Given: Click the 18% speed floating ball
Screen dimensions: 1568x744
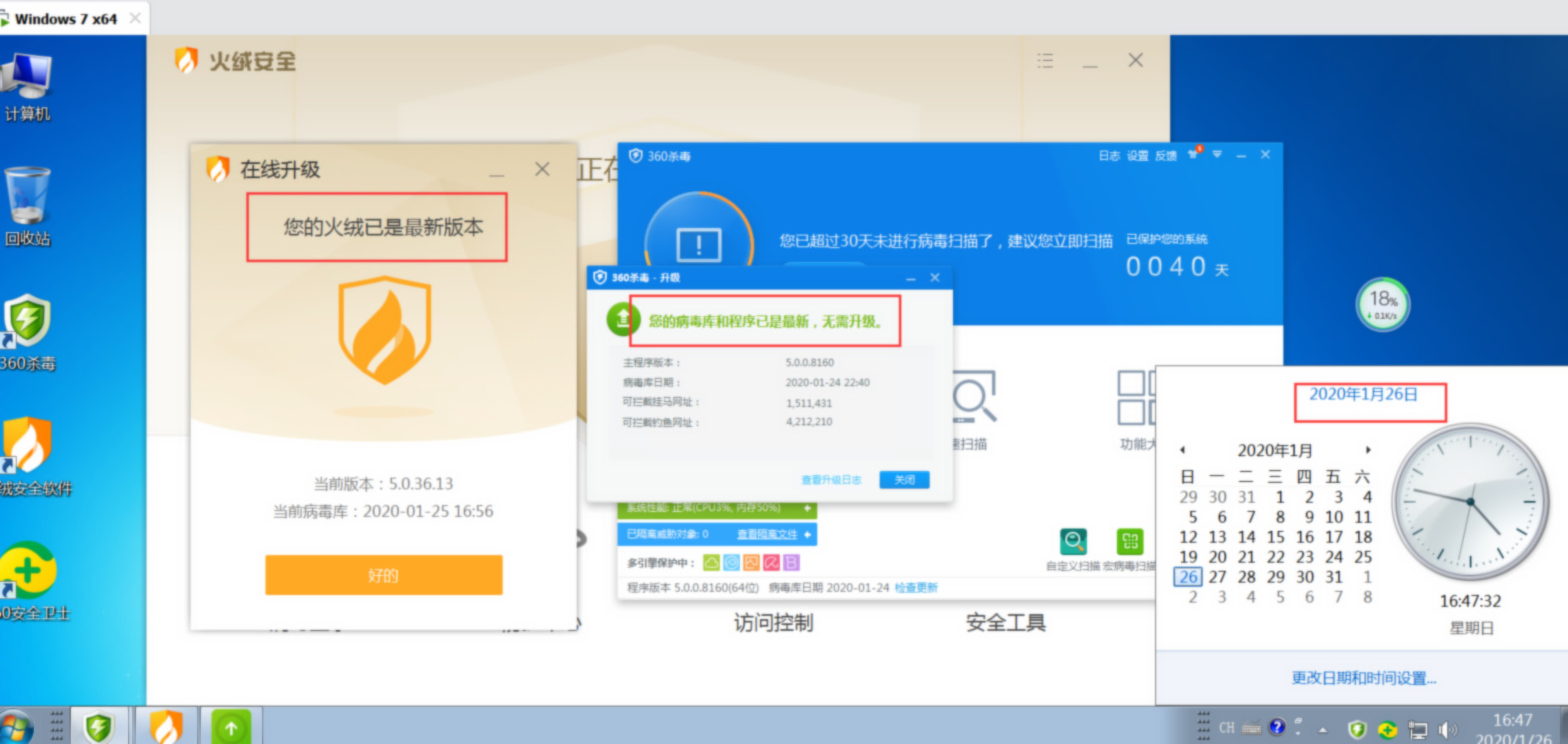Looking at the screenshot, I should 1382,304.
